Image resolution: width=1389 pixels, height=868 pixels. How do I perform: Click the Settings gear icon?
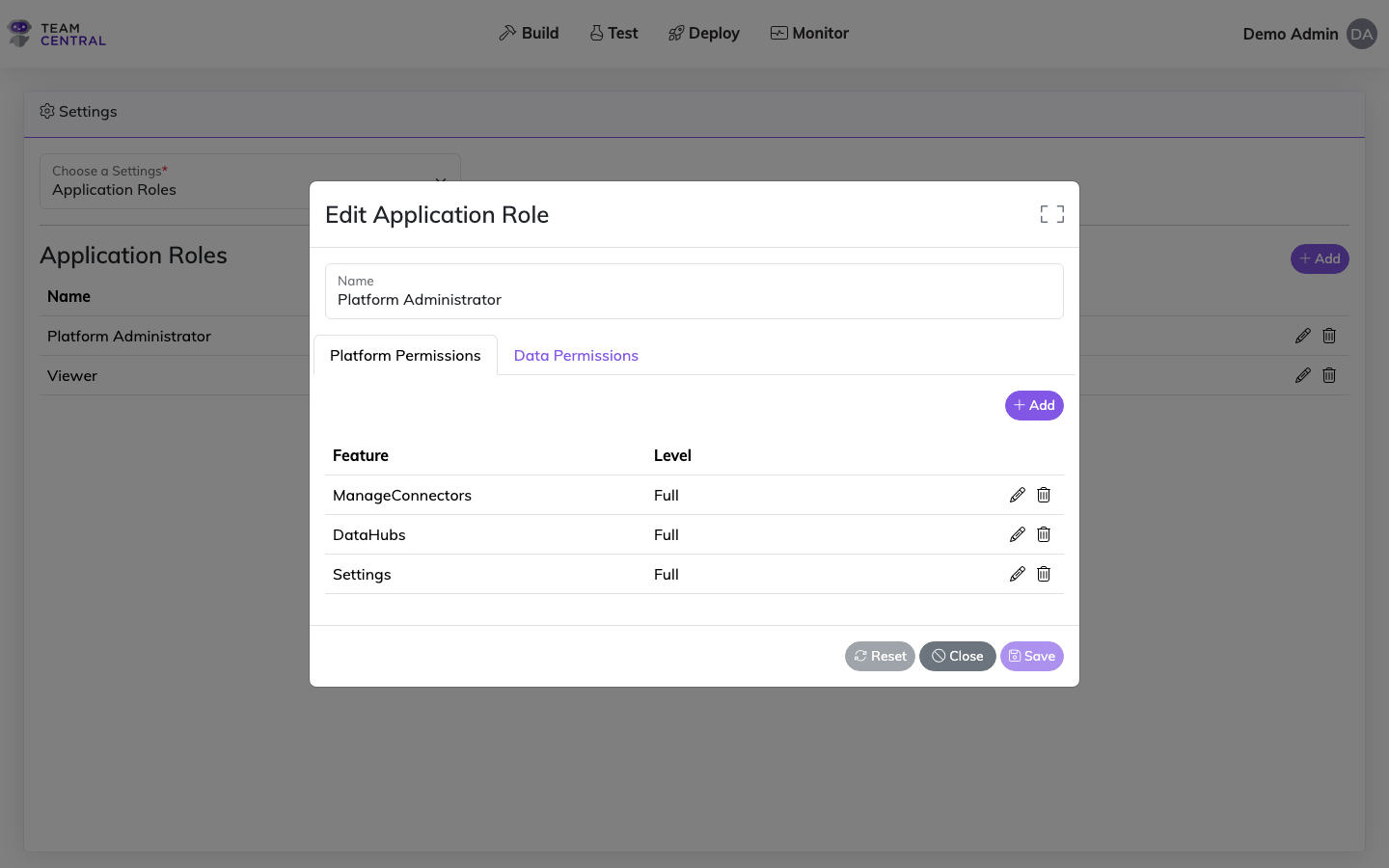point(46,111)
